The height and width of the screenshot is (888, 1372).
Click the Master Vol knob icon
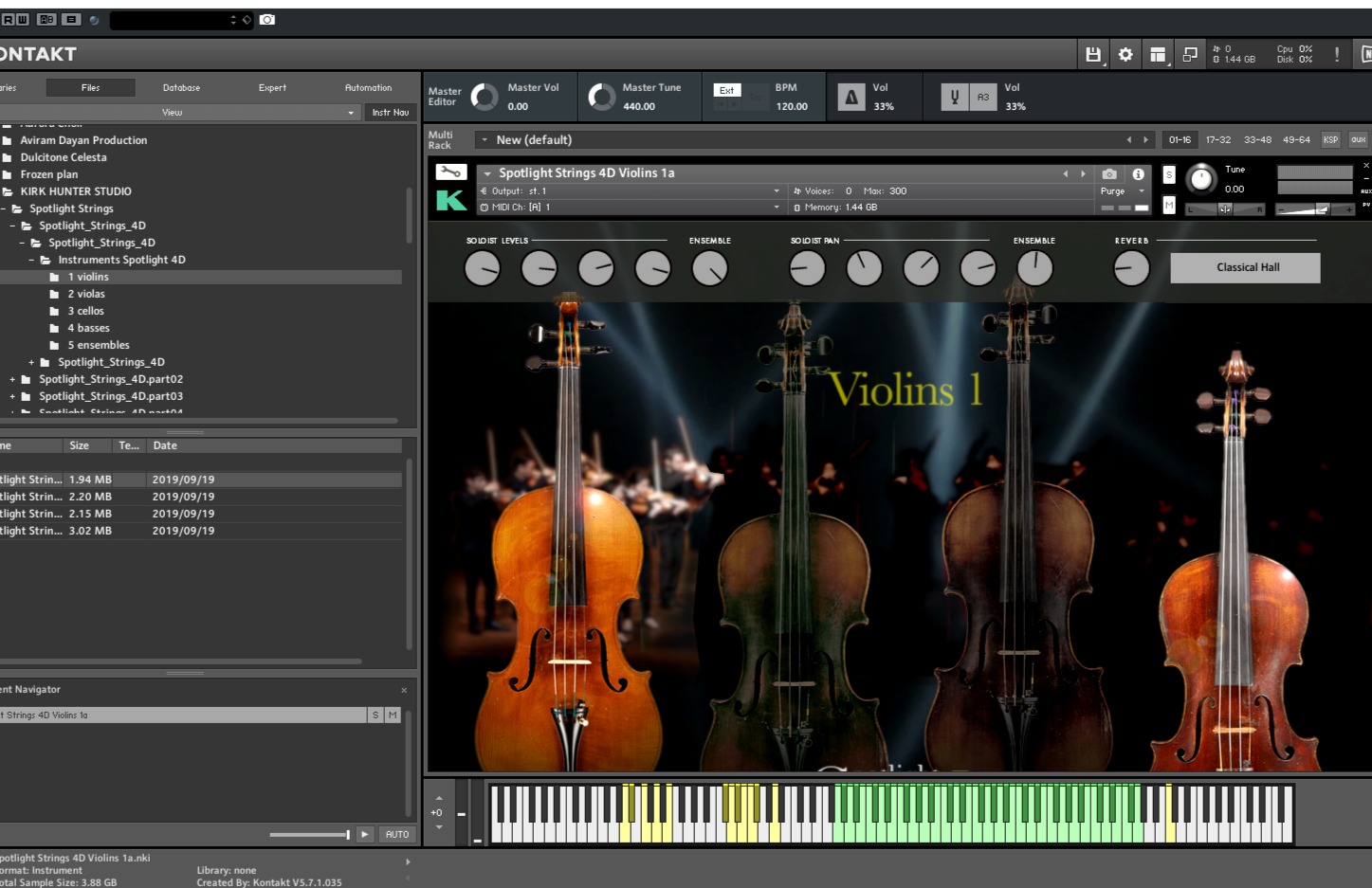coord(485,97)
